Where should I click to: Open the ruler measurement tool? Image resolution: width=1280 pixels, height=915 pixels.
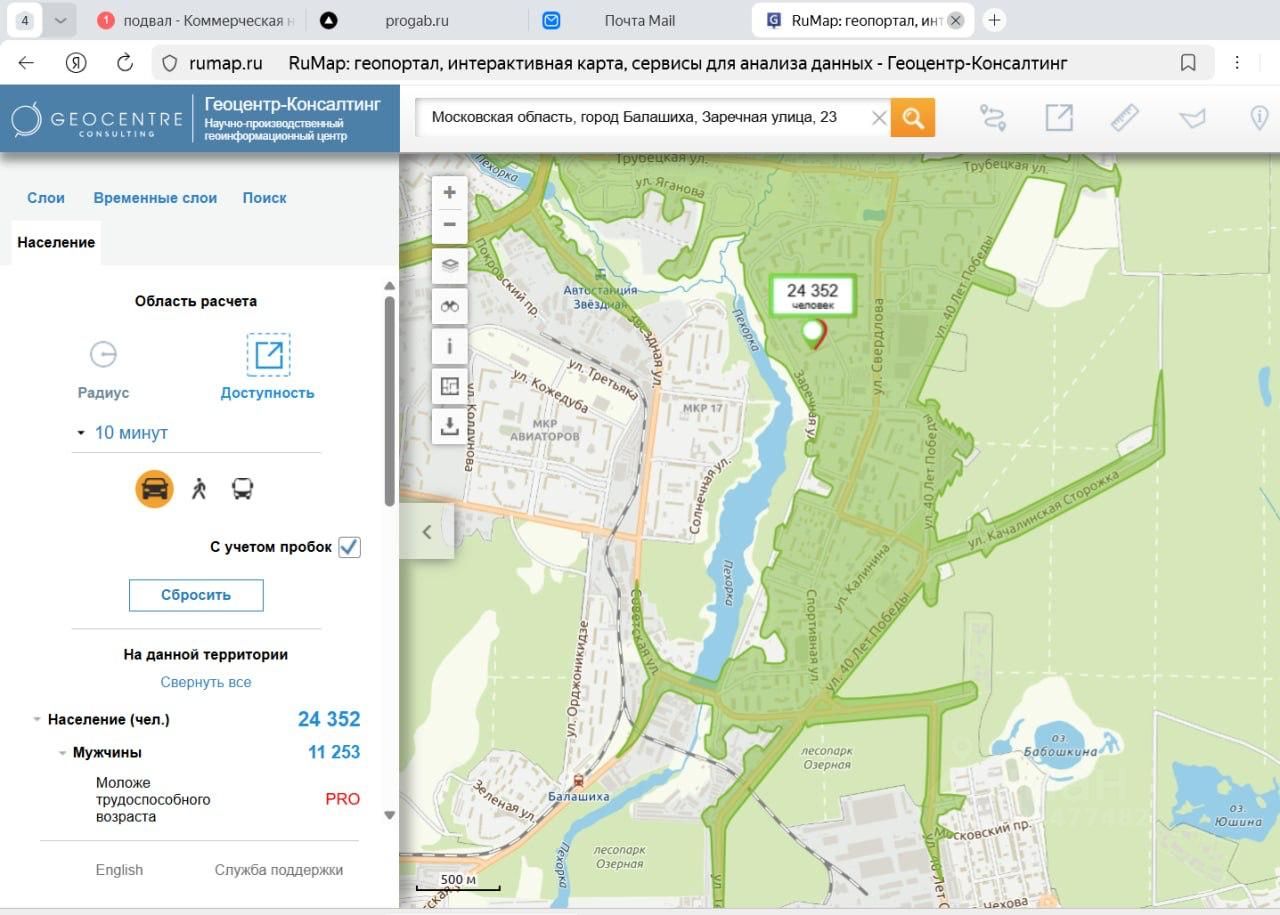pos(1125,118)
